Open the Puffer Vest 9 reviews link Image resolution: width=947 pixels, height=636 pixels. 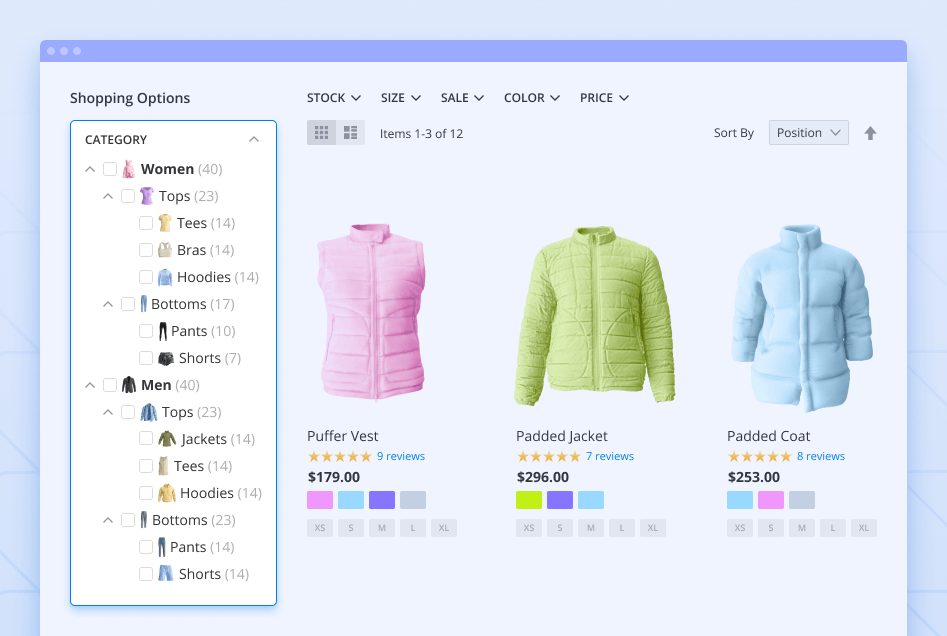click(x=400, y=456)
